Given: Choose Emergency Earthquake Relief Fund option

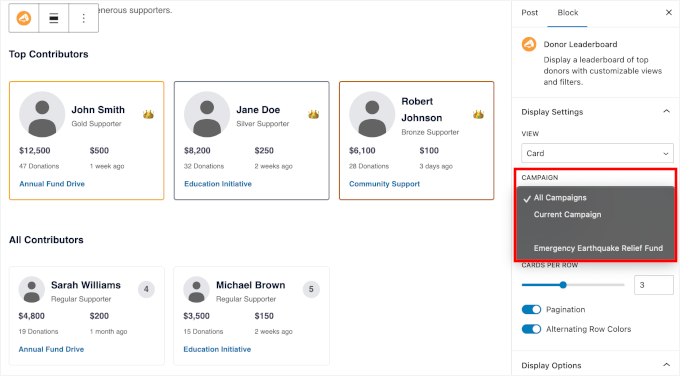Looking at the screenshot, I should 598,248.
